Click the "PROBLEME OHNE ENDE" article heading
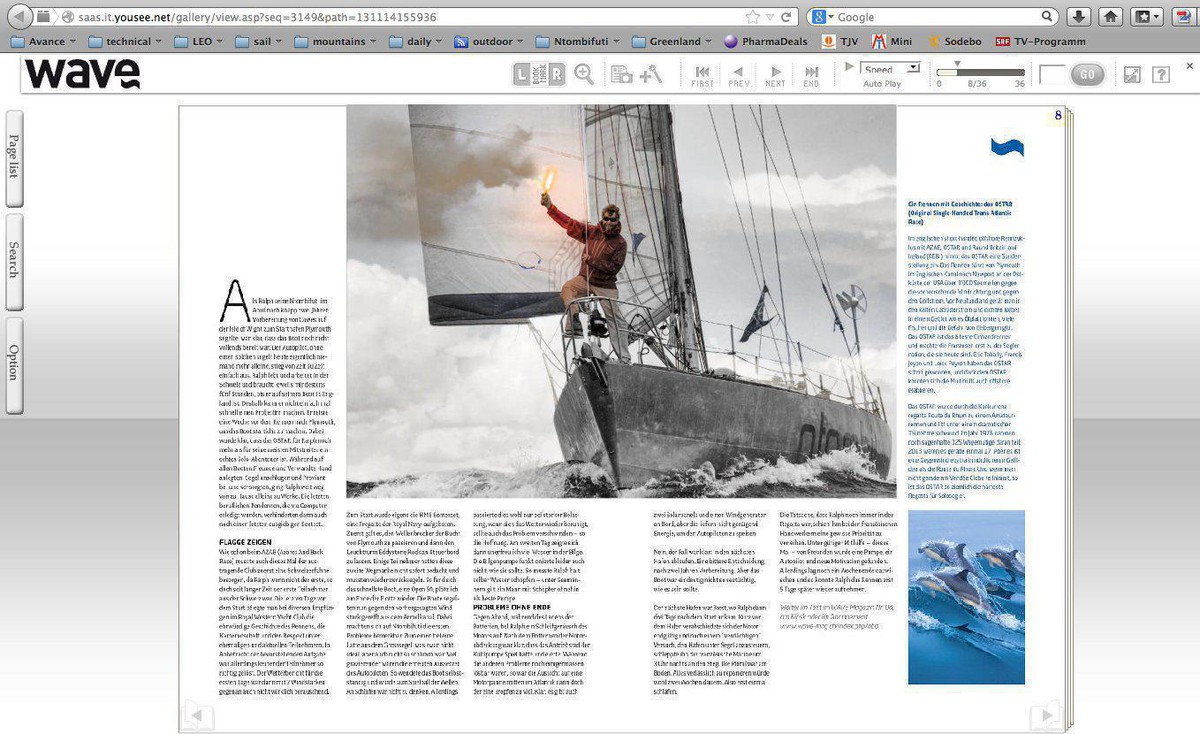Image resolution: width=1200 pixels, height=734 pixels. 514,606
